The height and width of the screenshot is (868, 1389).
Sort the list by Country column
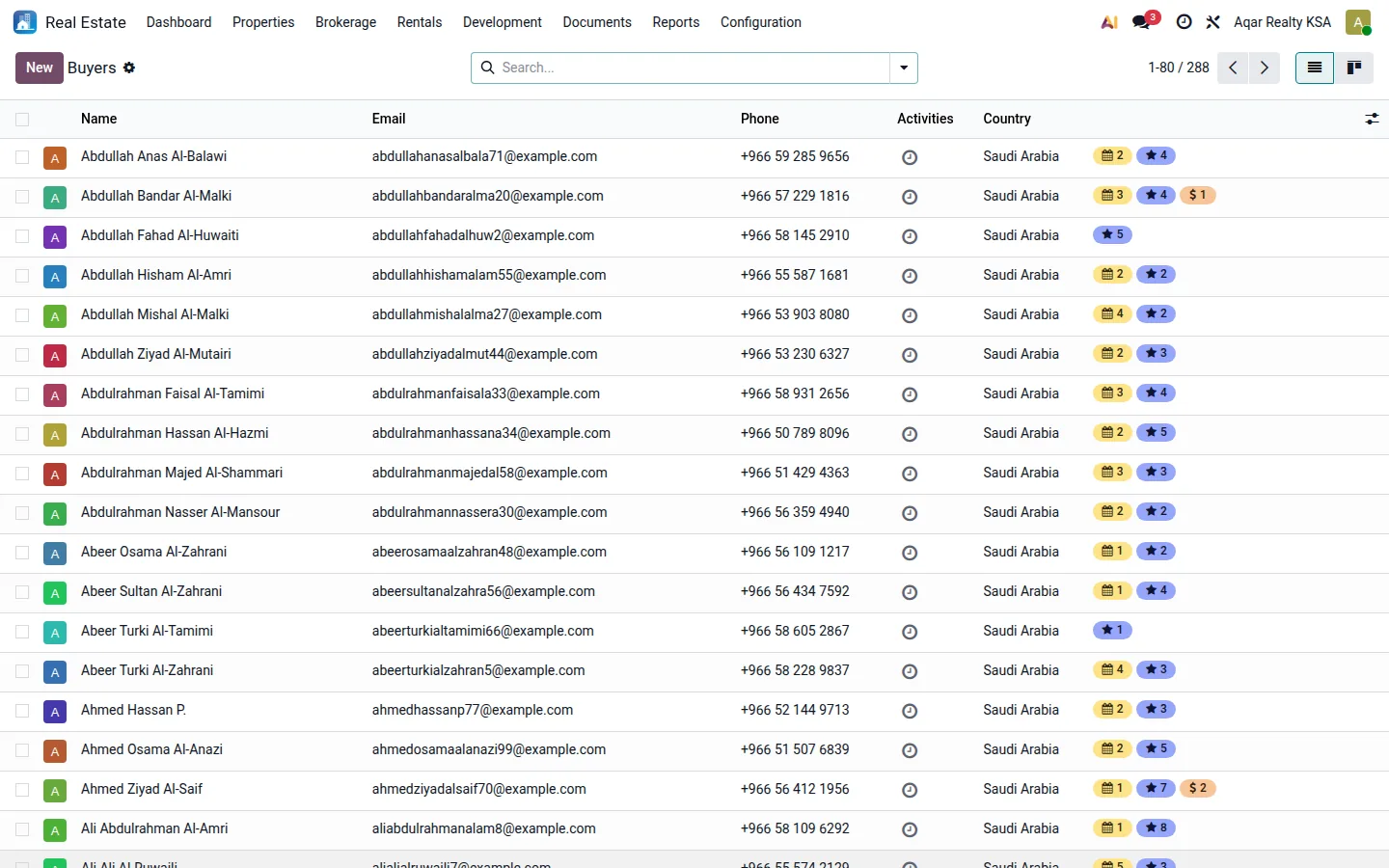(x=1007, y=119)
